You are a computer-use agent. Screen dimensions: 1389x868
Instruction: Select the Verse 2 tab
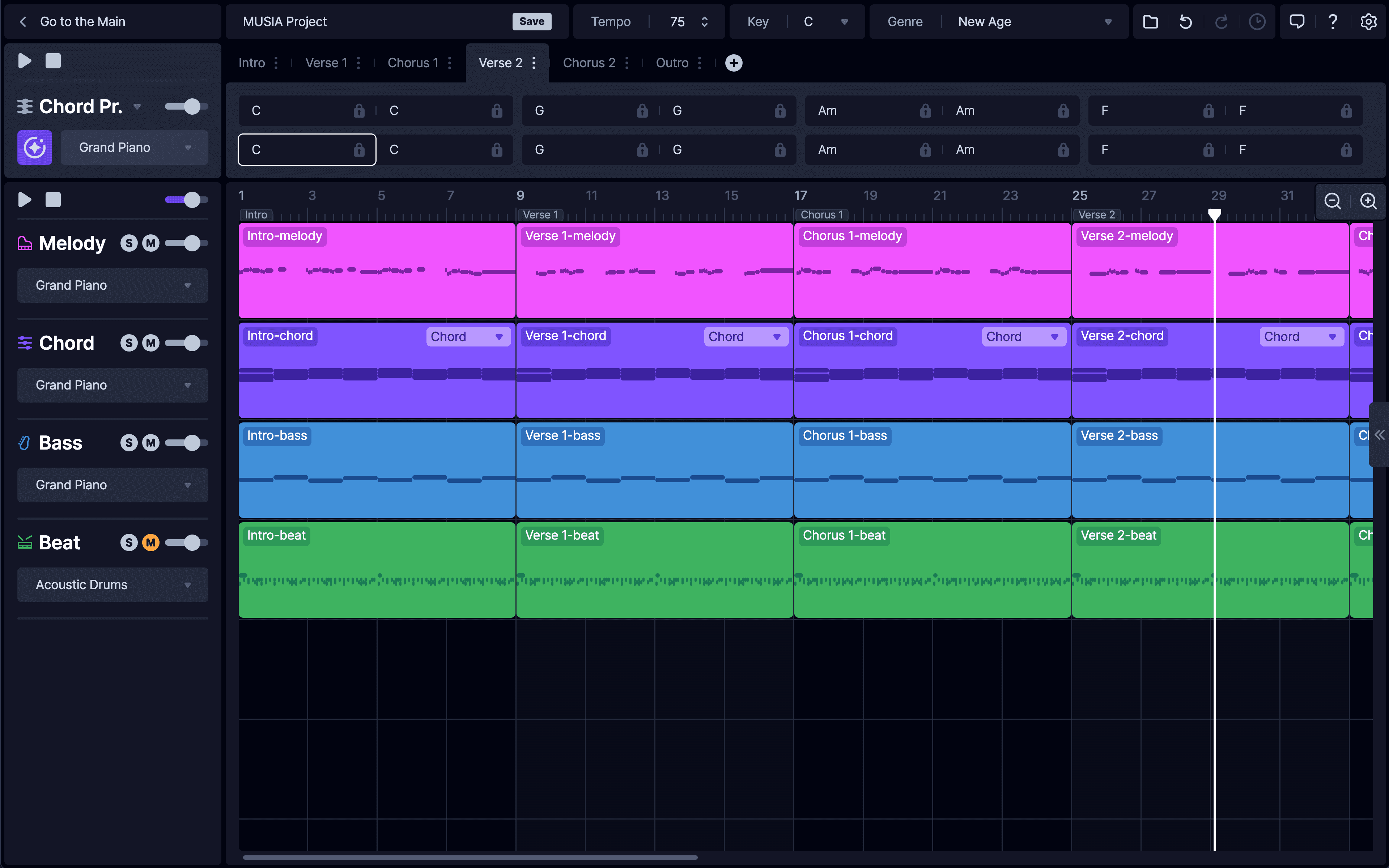tap(500, 62)
